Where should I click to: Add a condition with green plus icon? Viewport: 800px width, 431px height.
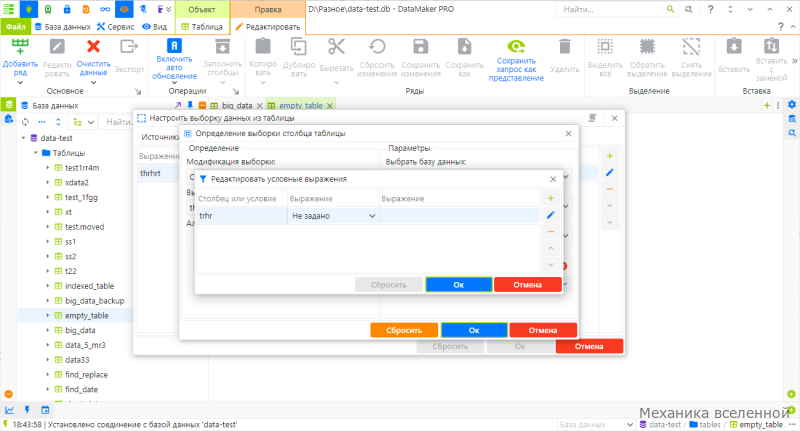coord(551,198)
